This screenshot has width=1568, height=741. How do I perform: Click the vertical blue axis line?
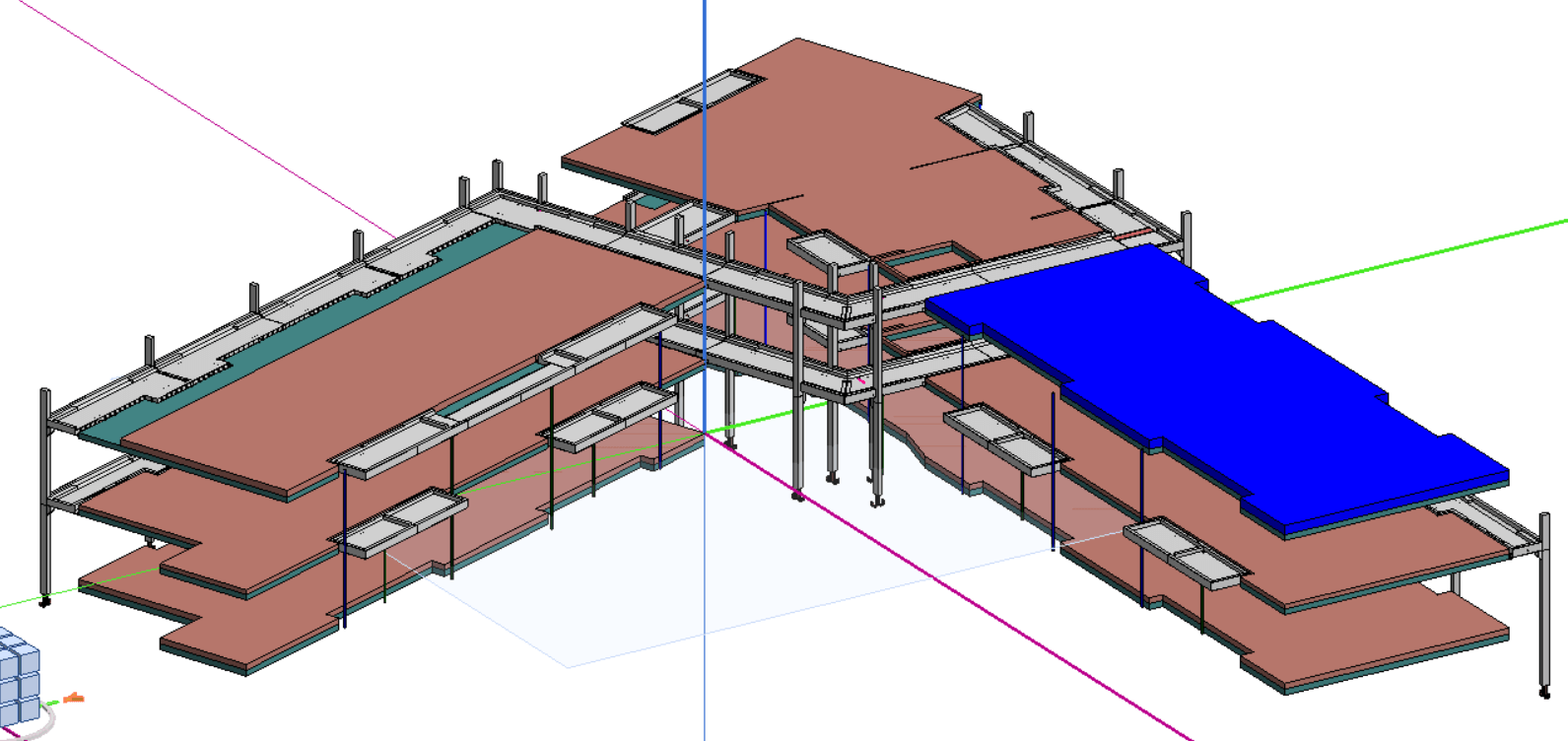pyautogui.click(x=705, y=640)
